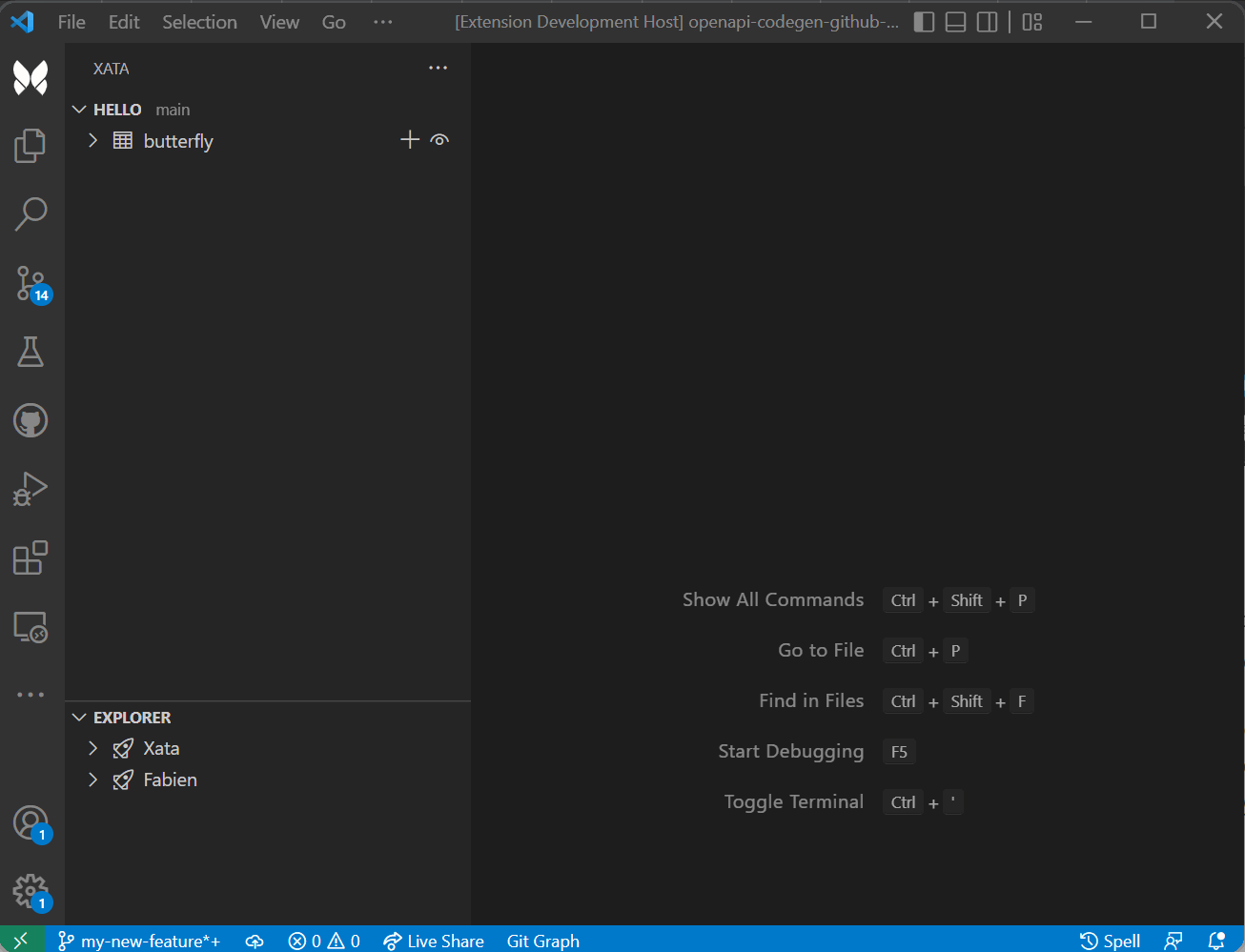This screenshot has height=952, width=1245.
Task: Show additional activity bar views
Action: pyautogui.click(x=31, y=695)
